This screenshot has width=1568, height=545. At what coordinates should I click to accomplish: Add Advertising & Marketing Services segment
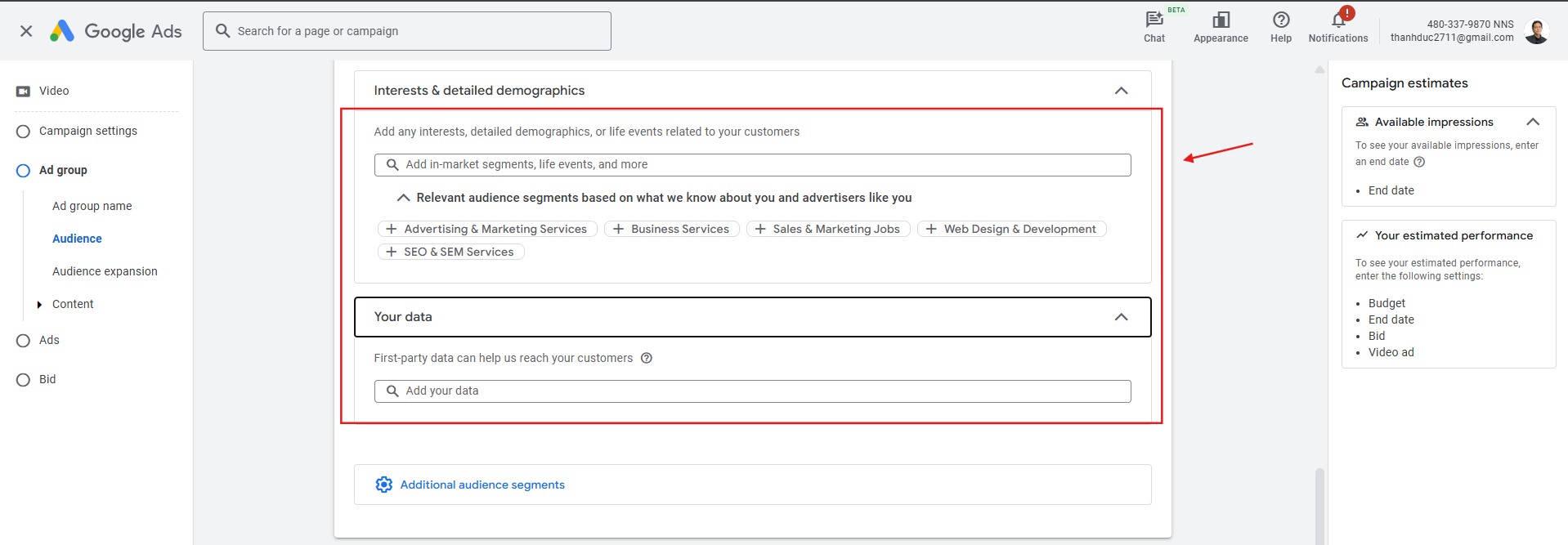pos(487,230)
